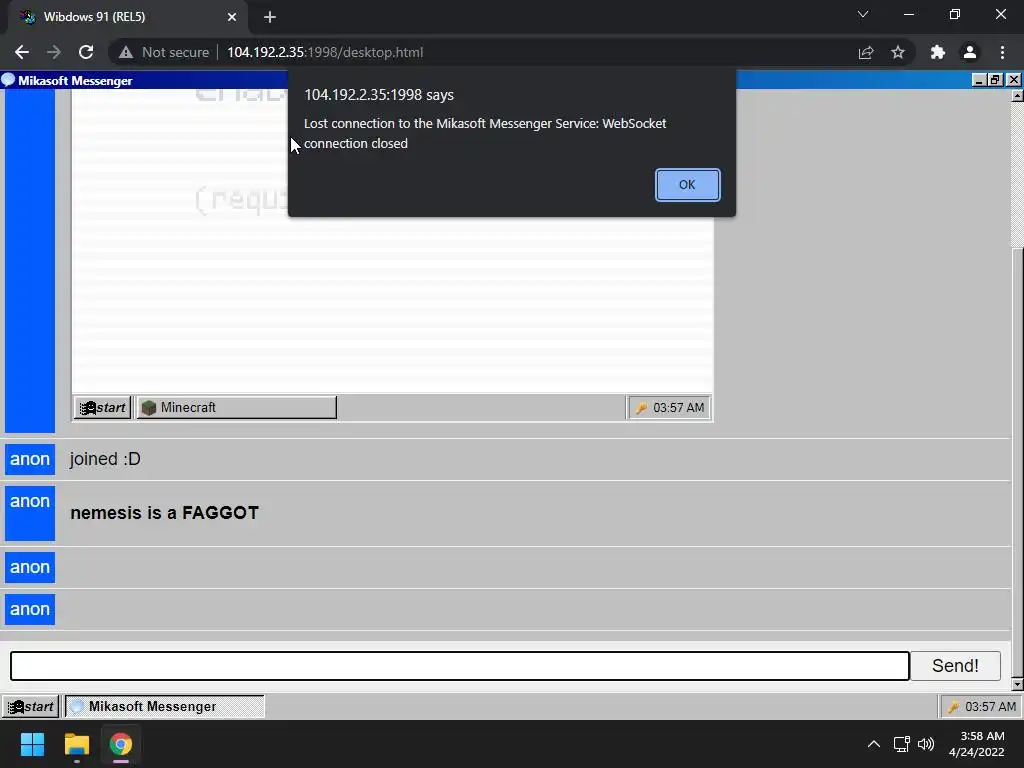This screenshot has width=1024, height=768.
Task: Click the start button inside the shared screenshot
Action: click(x=103, y=408)
